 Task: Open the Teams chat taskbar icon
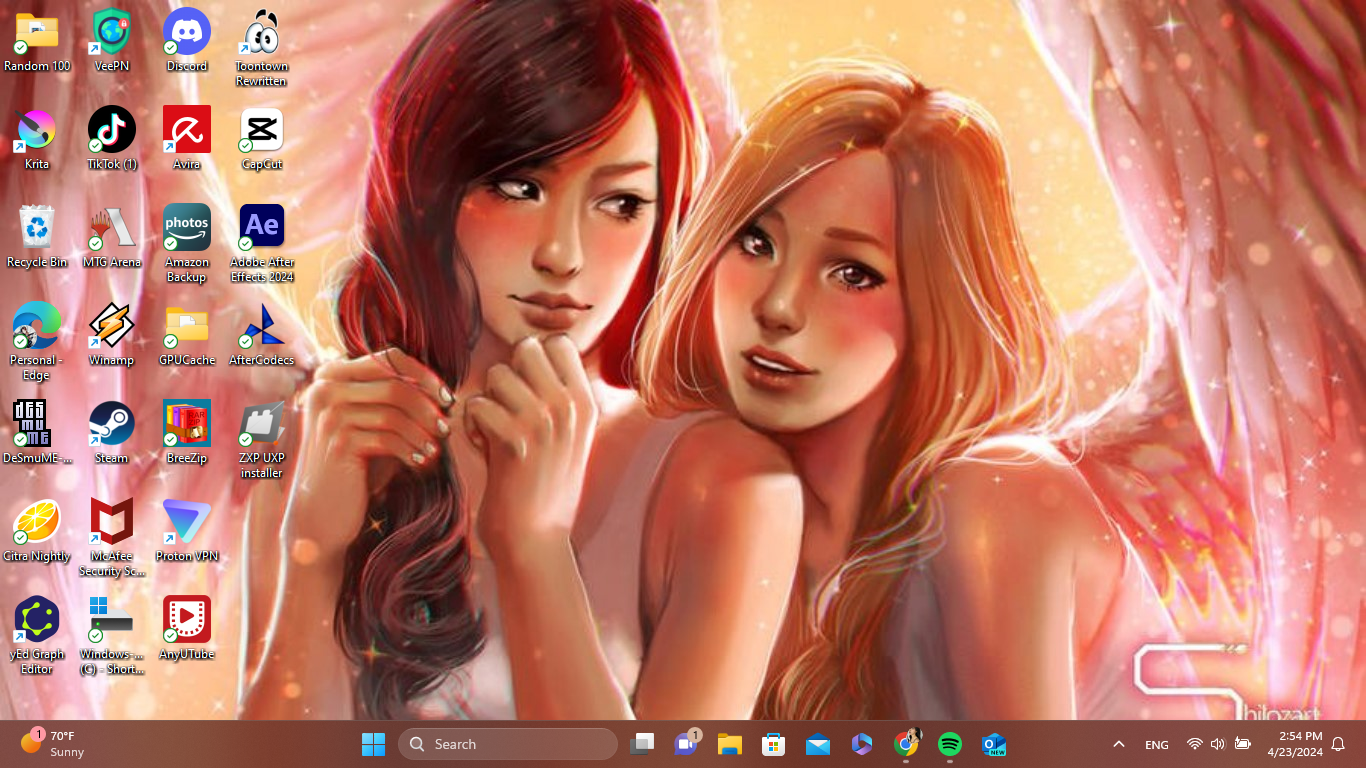[x=686, y=744]
